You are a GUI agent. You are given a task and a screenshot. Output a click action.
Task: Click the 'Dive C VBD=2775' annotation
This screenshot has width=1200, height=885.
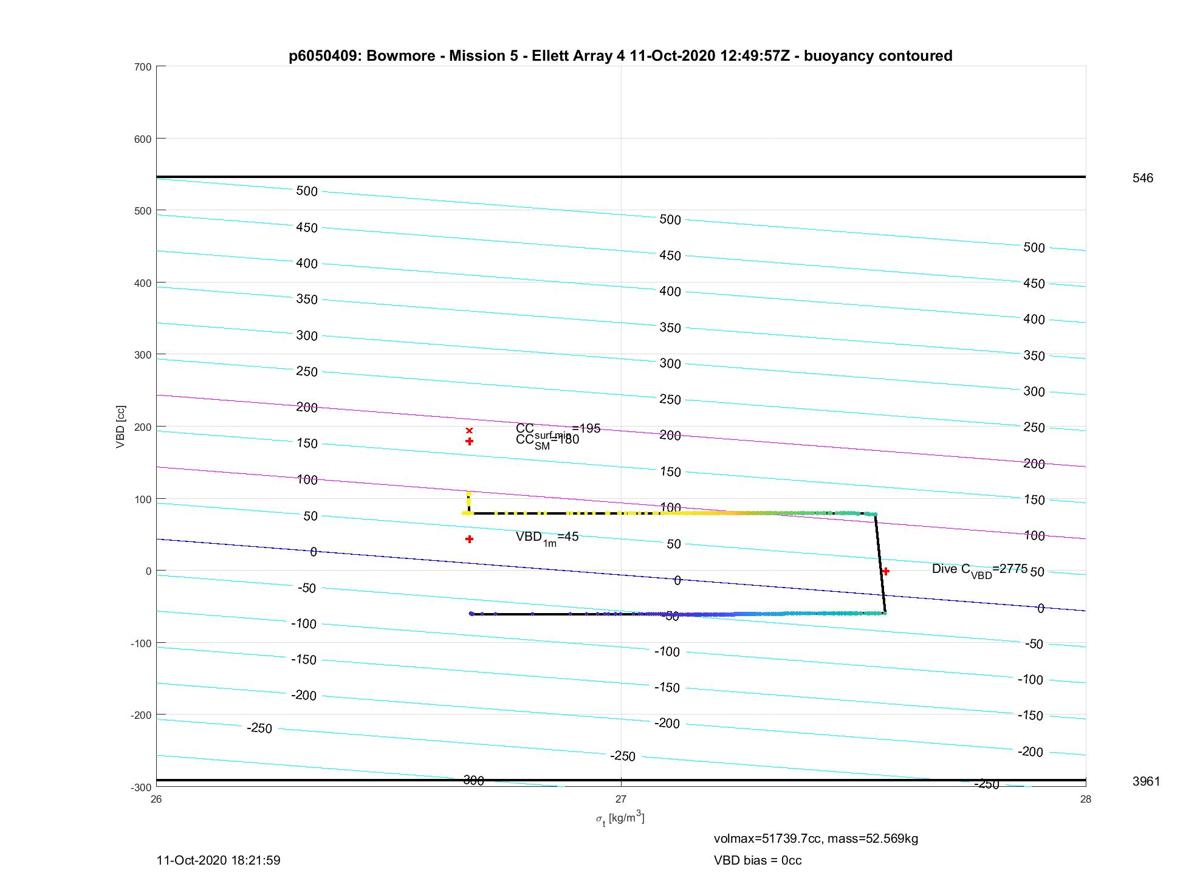click(x=980, y=569)
